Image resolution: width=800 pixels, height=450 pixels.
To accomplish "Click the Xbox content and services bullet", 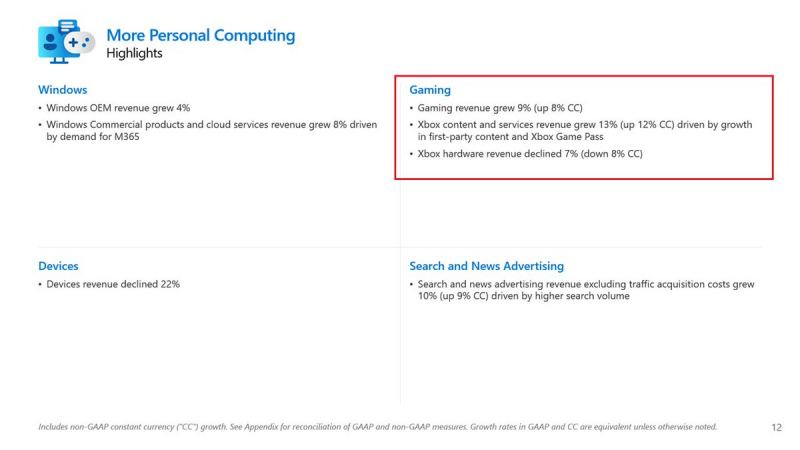I will point(580,130).
